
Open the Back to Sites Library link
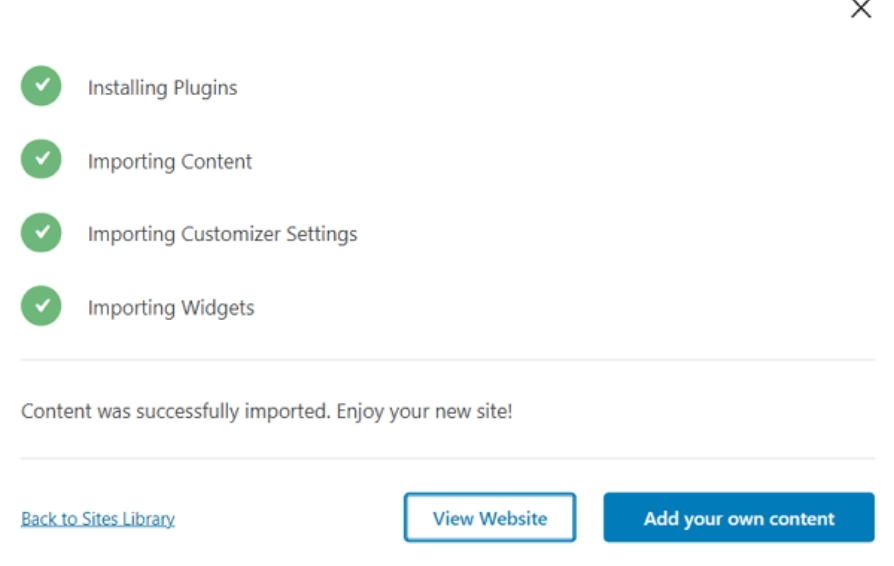pos(98,519)
